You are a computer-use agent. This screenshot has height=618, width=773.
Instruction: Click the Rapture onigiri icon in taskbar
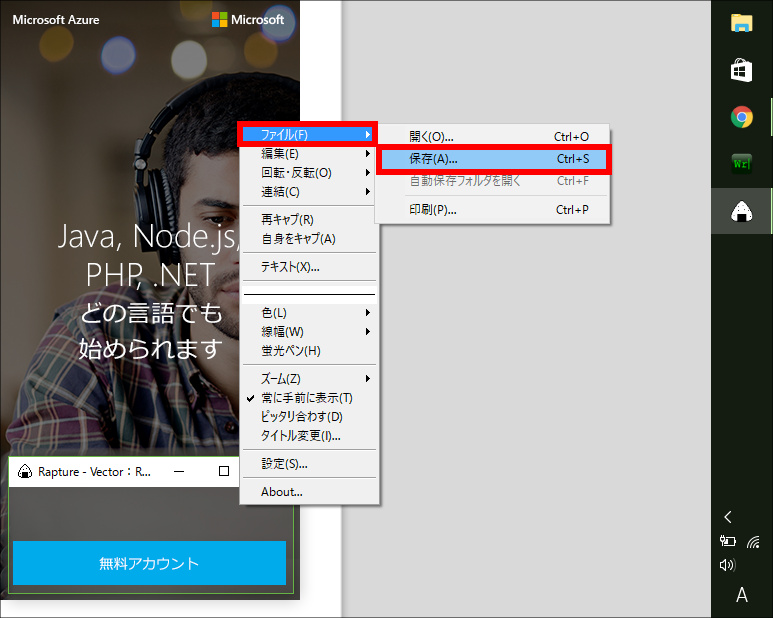coord(741,210)
